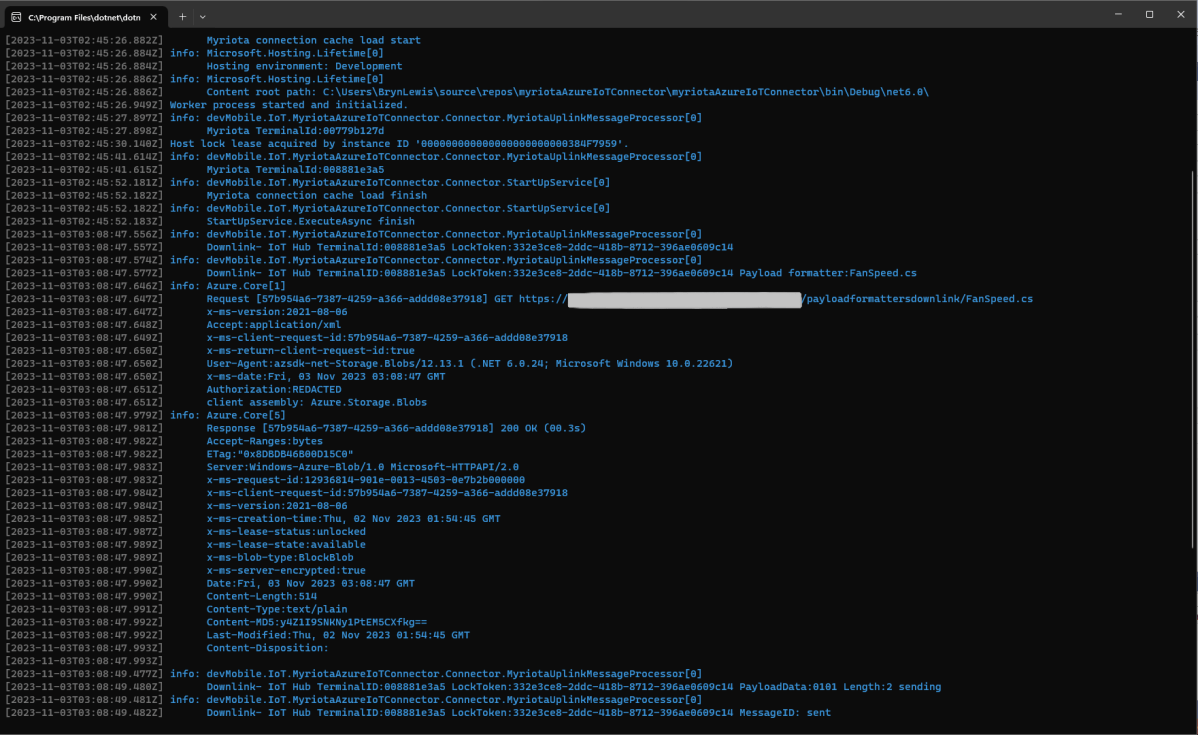Click timestamp '[2023-11-03T02:45:30.140Z]'
The image size is (1198, 735).
[x=84, y=144]
